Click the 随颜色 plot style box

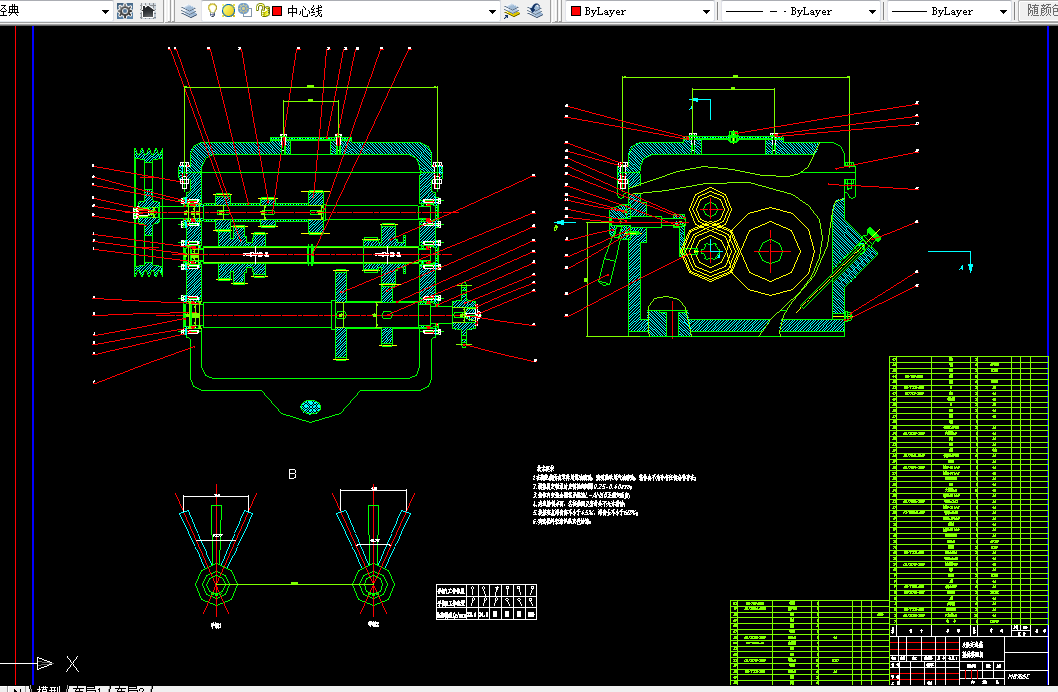click(1040, 11)
